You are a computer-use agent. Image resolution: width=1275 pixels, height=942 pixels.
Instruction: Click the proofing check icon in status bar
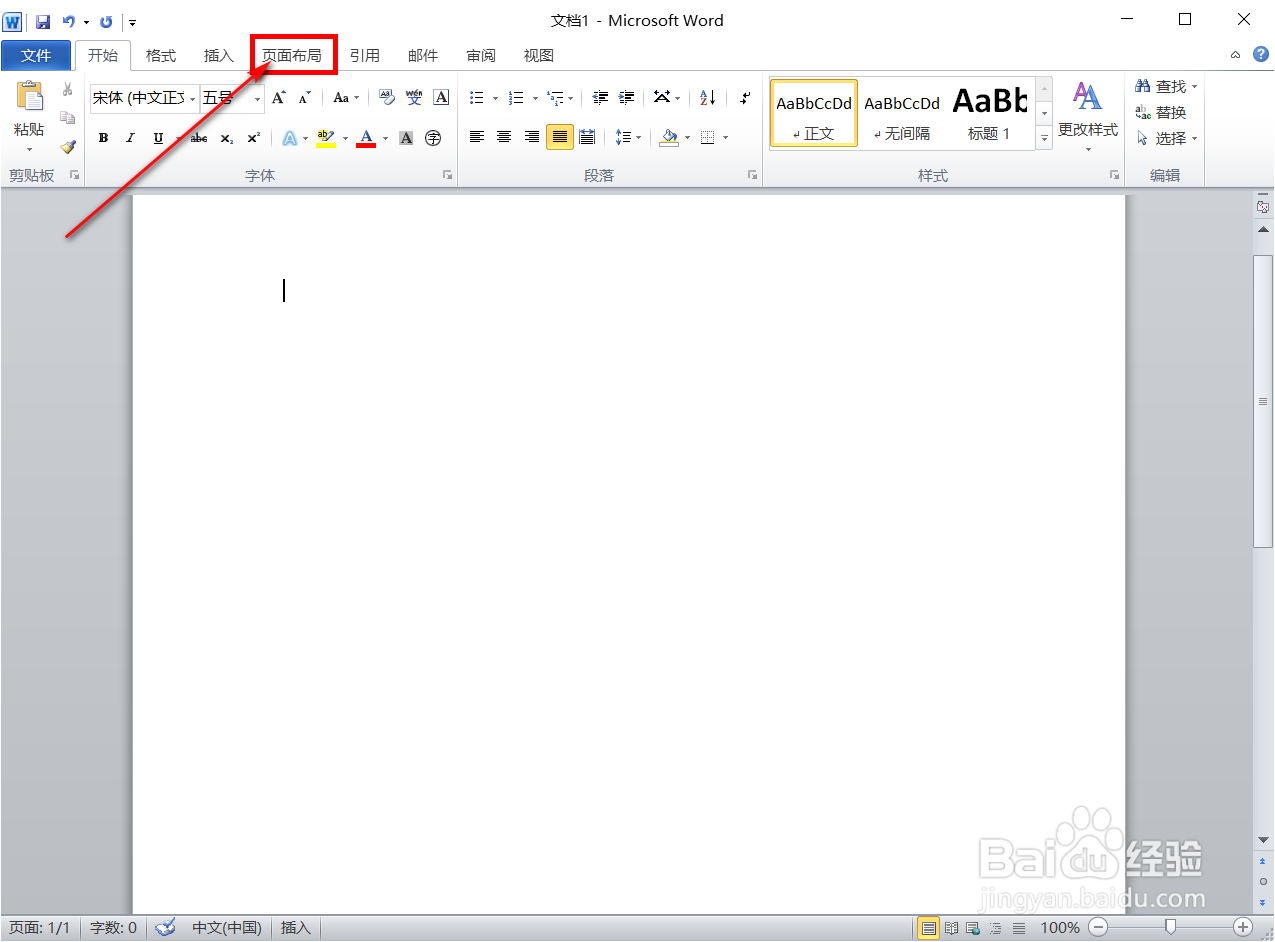coord(166,928)
